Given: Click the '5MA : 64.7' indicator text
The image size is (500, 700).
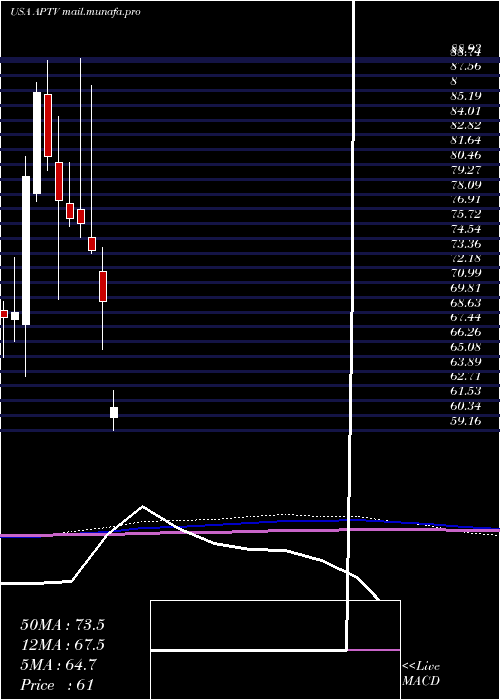Looking at the screenshot, I should (58, 665).
